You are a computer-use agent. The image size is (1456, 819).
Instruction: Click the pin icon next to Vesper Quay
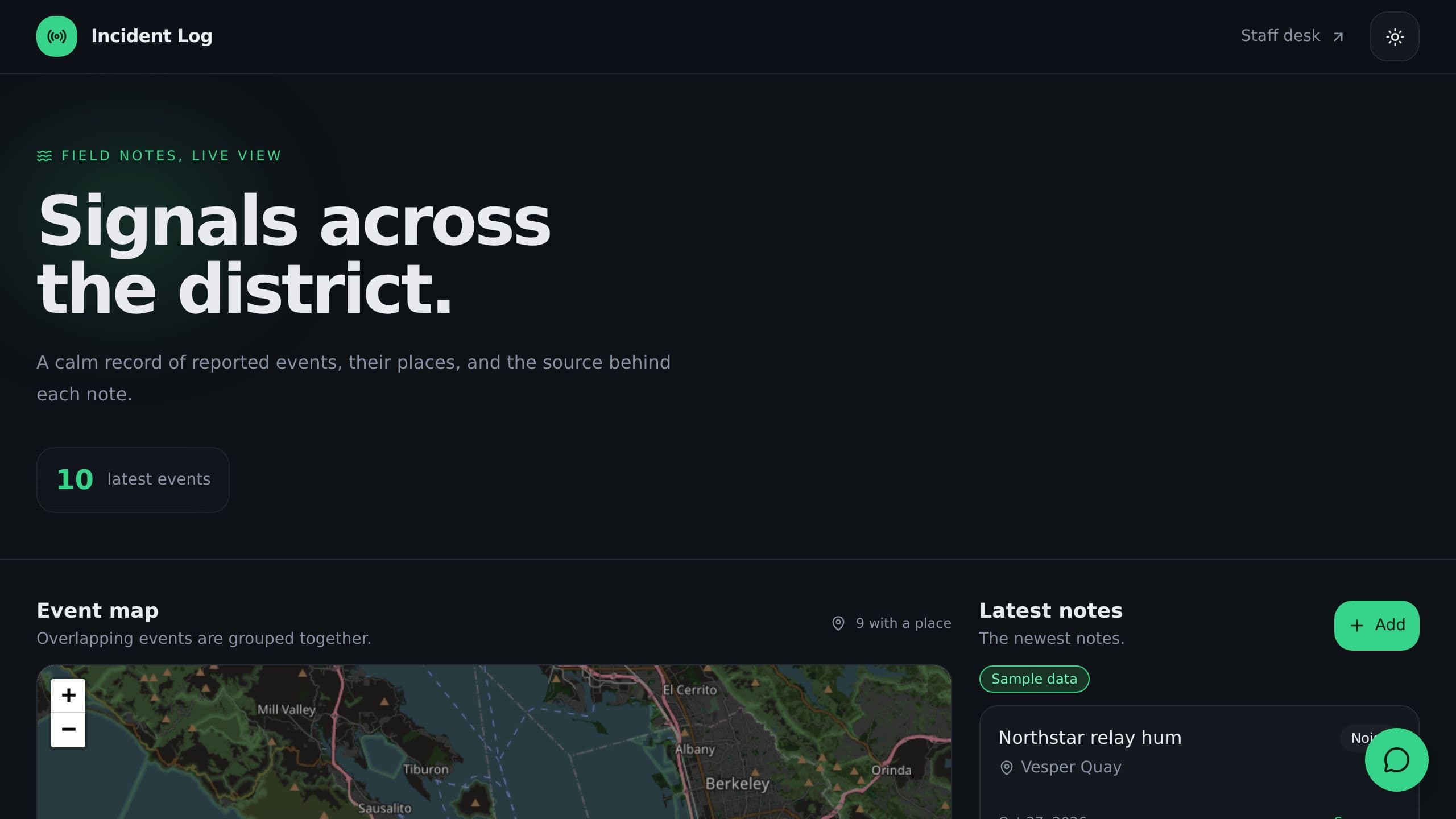(1006, 768)
